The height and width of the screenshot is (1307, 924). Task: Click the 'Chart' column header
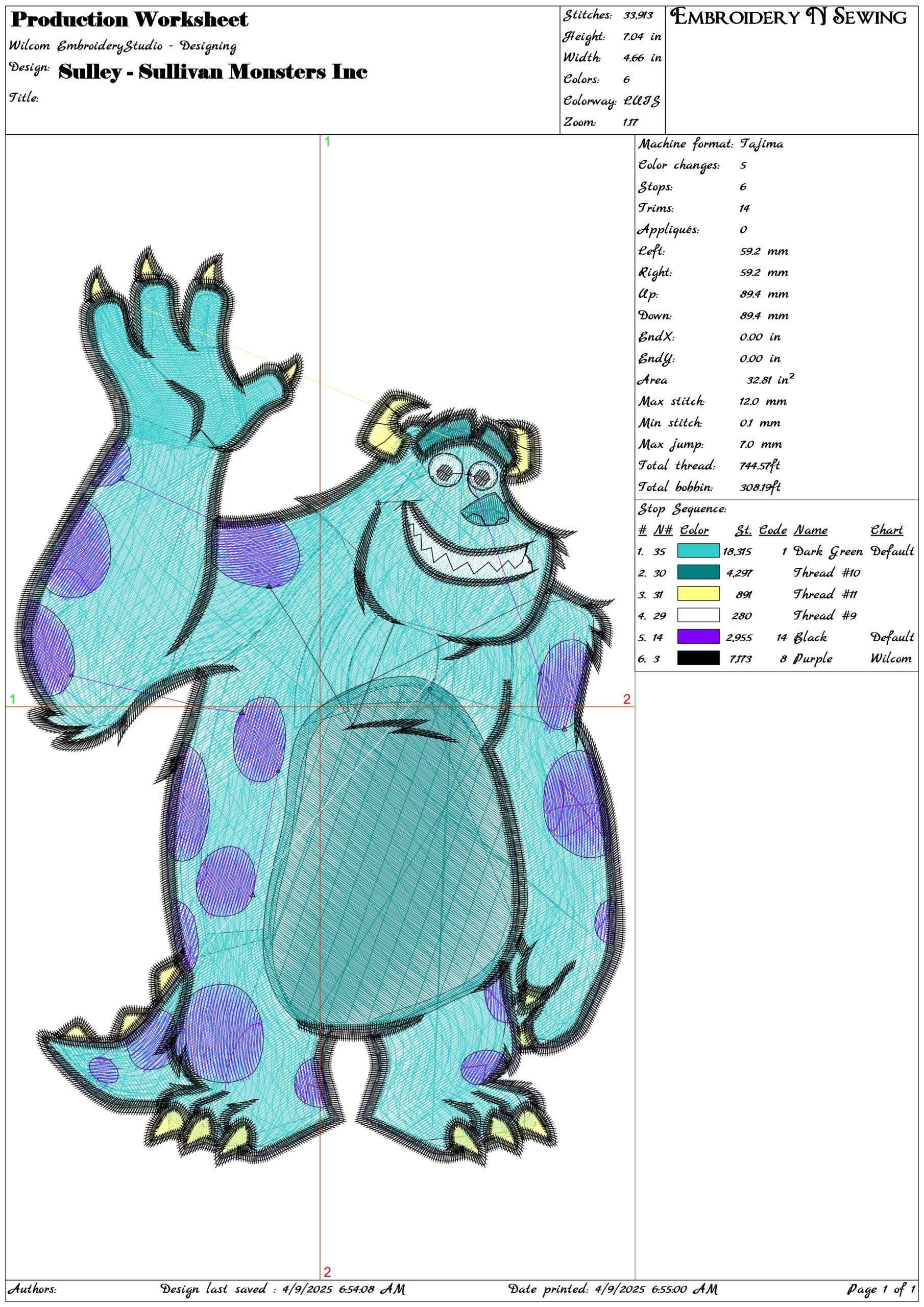point(887,530)
